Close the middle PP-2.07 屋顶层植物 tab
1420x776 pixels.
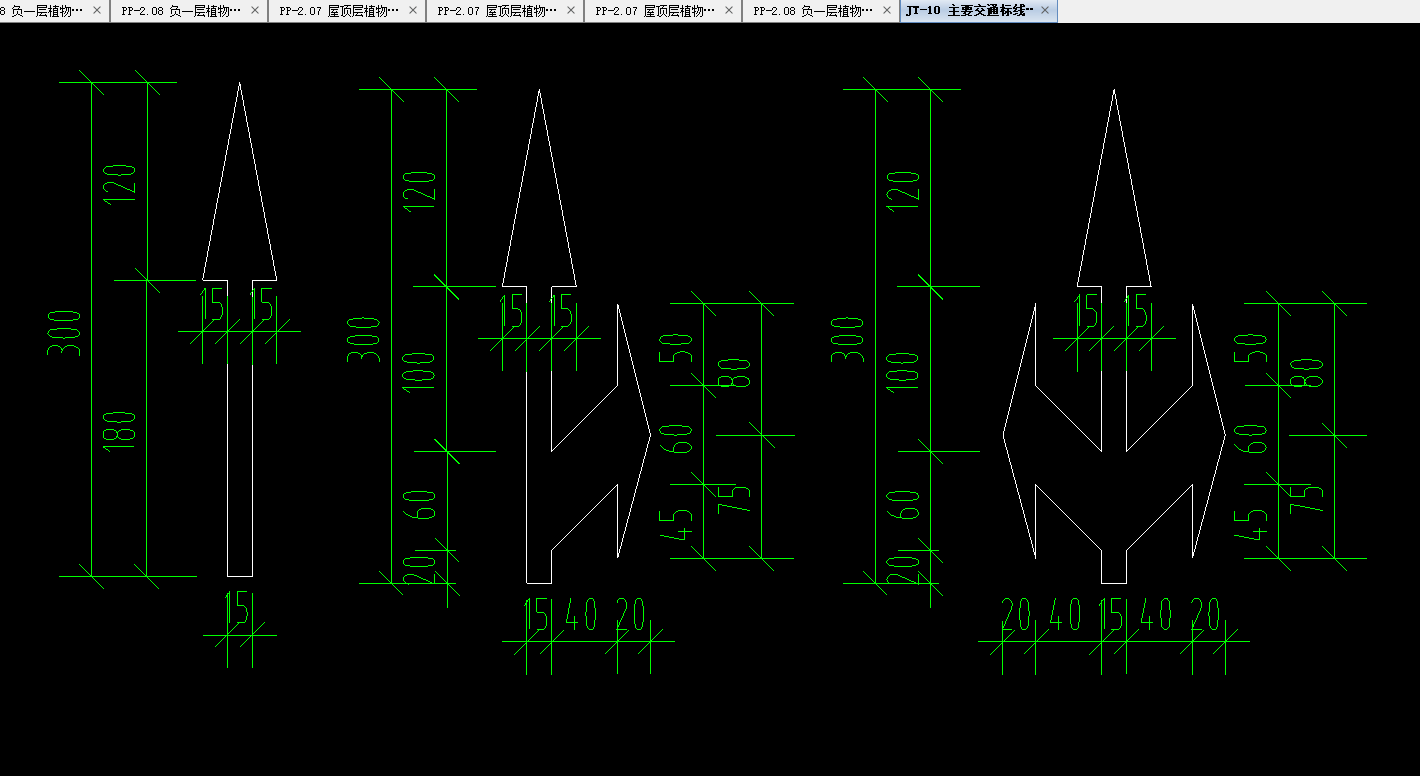click(571, 10)
